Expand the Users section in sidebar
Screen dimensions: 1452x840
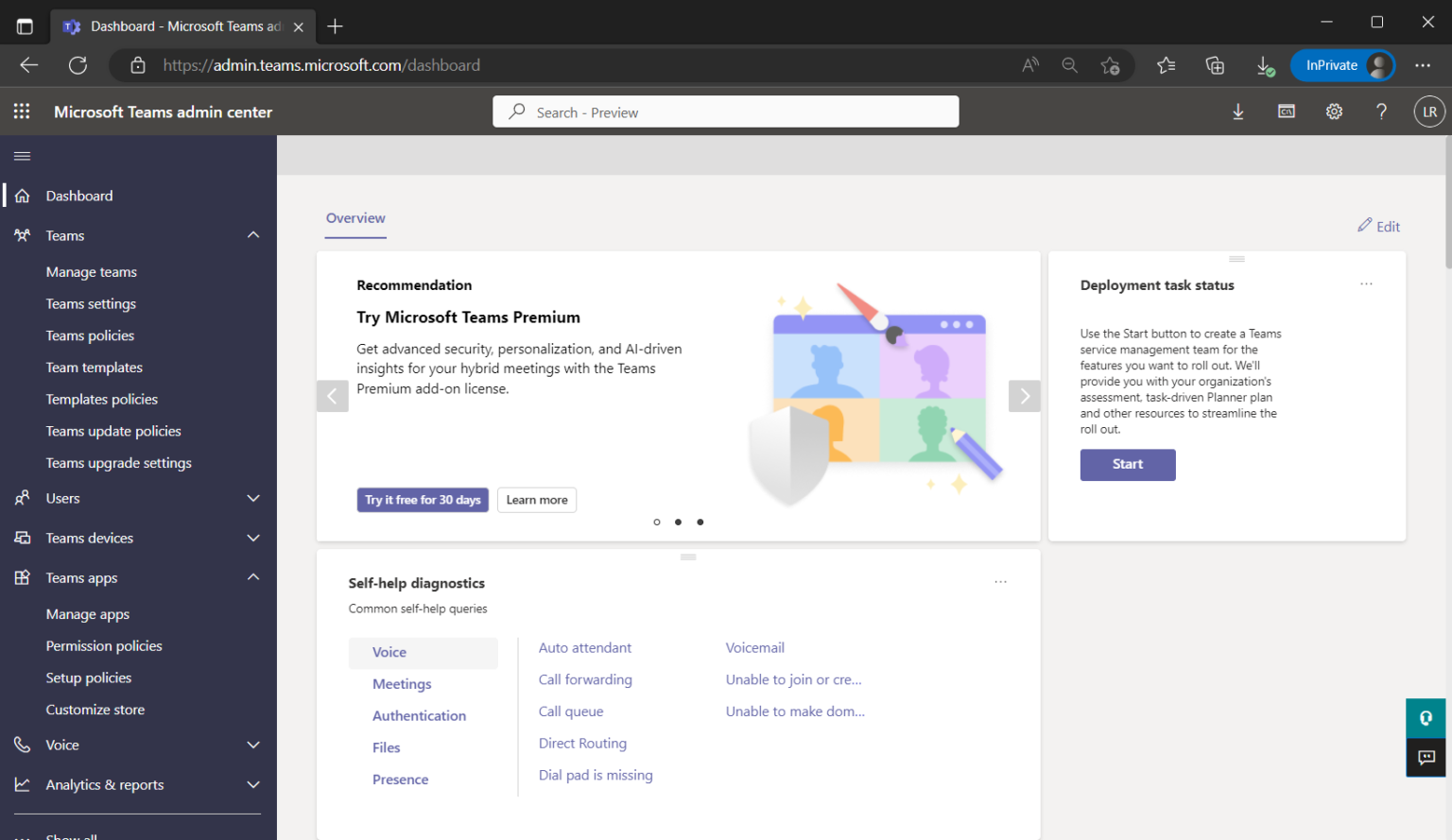(252, 498)
